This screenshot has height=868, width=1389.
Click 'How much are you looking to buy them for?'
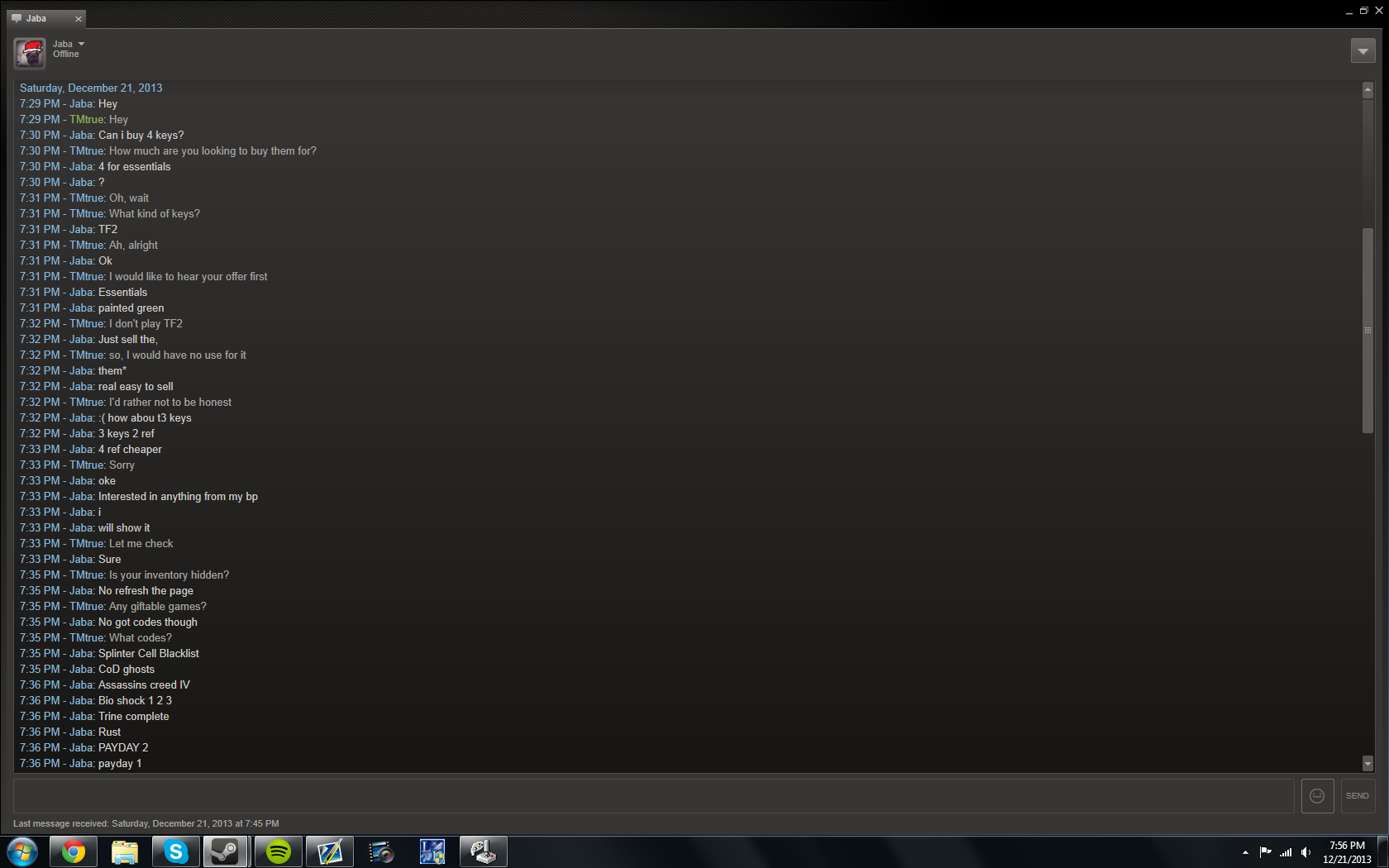212,151
